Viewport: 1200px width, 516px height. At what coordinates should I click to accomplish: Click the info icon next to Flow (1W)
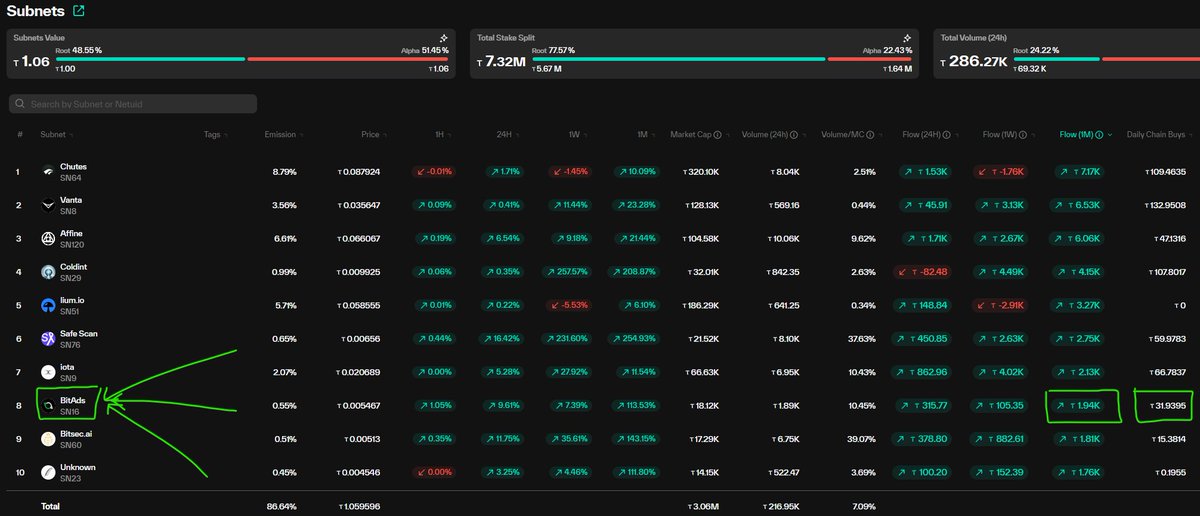point(1023,134)
